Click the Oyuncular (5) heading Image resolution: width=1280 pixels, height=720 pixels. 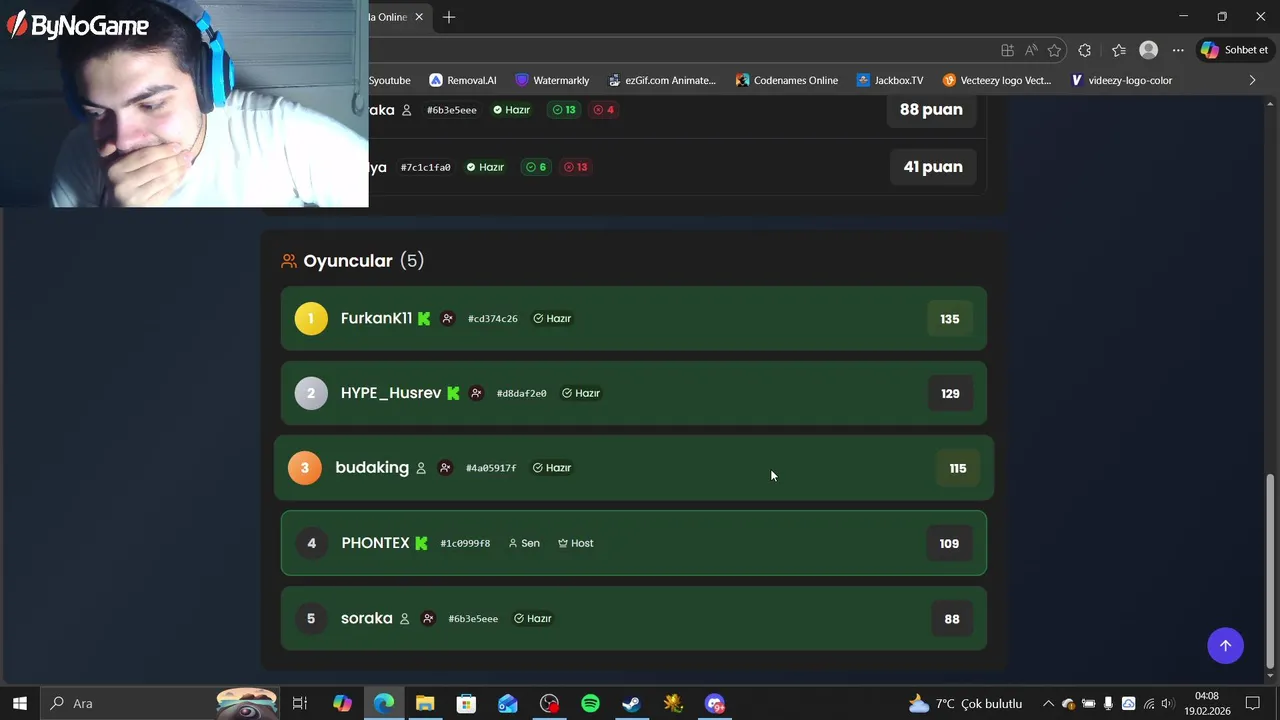[x=353, y=261]
